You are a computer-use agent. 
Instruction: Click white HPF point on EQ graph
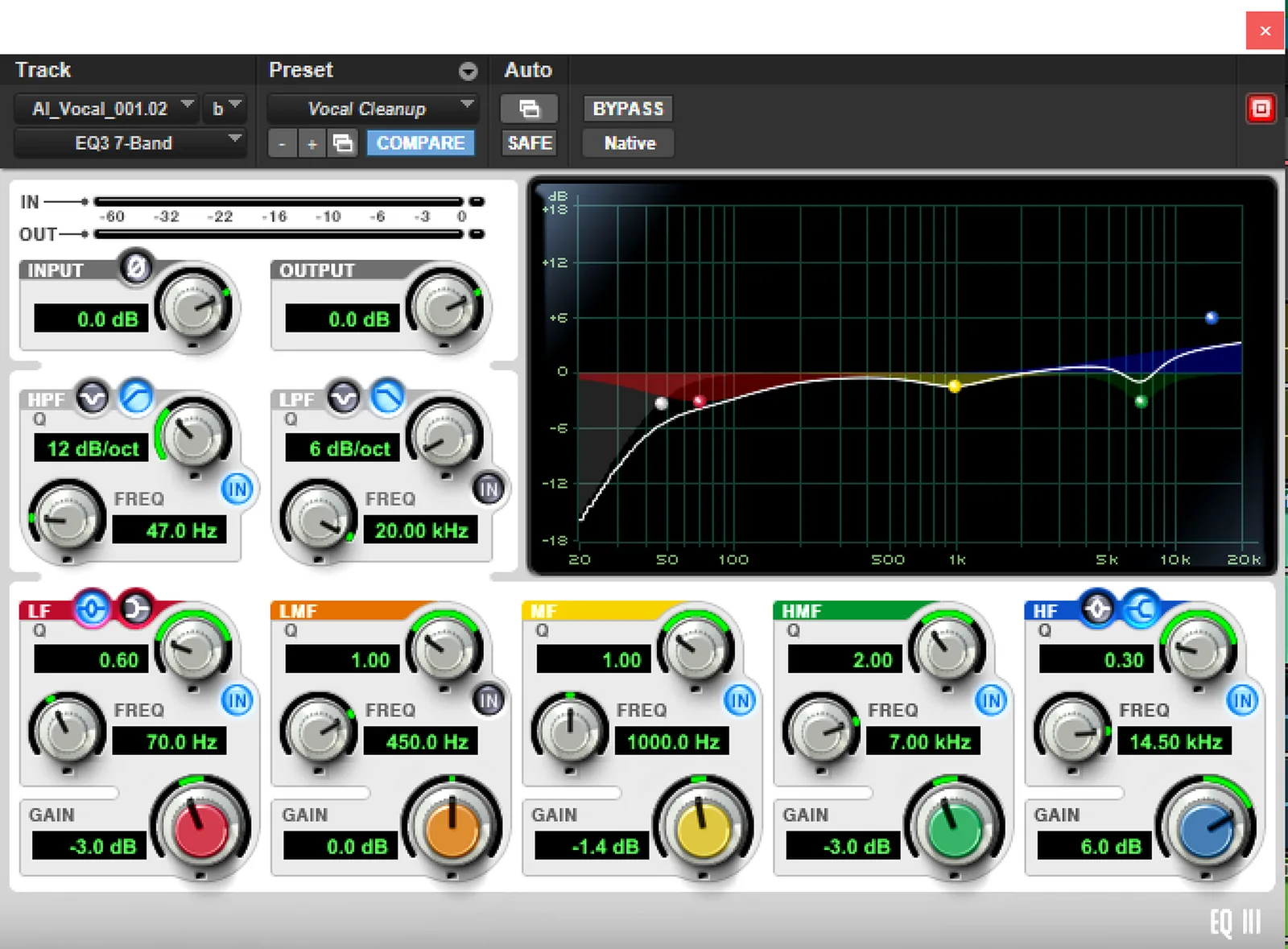pyautogui.click(x=662, y=403)
